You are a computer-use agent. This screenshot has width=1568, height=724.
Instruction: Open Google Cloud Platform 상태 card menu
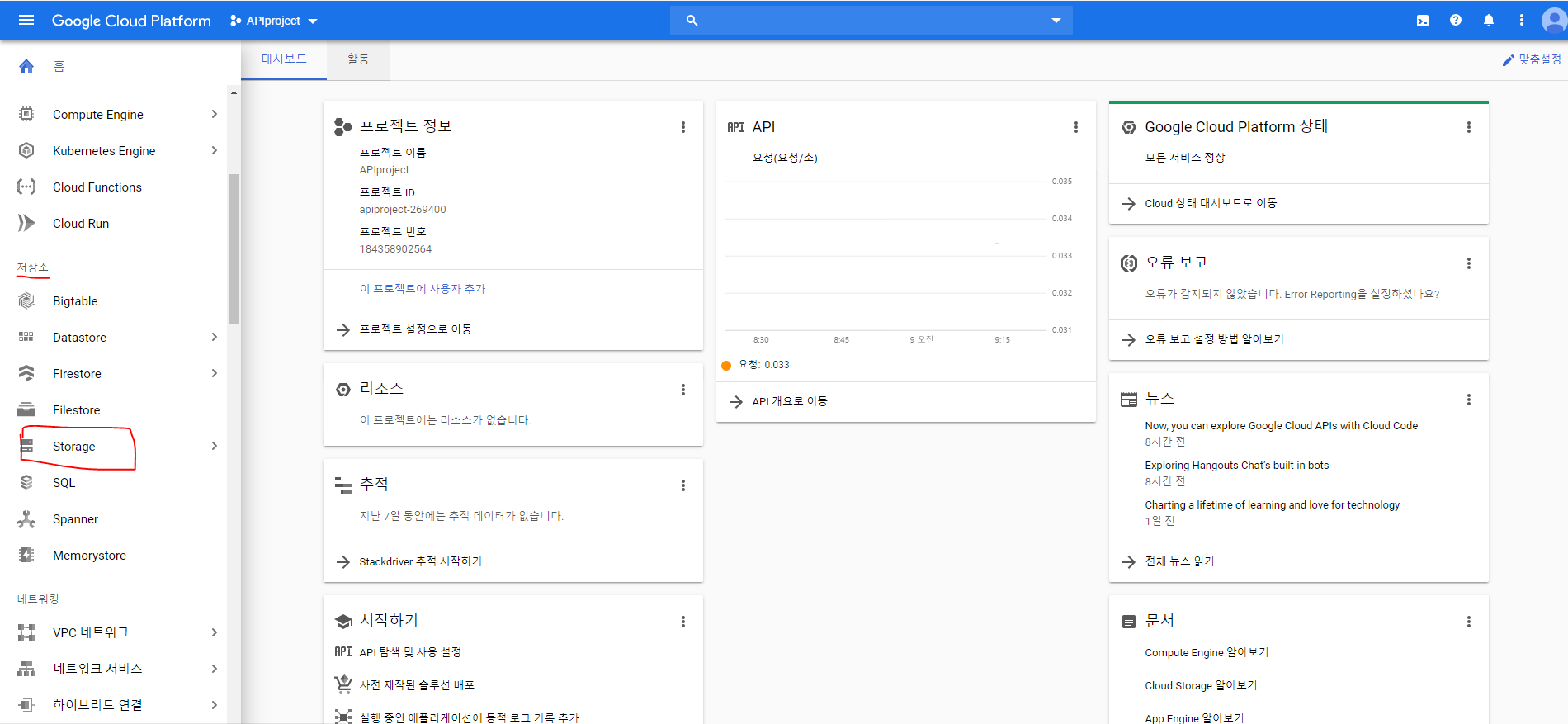[1469, 127]
